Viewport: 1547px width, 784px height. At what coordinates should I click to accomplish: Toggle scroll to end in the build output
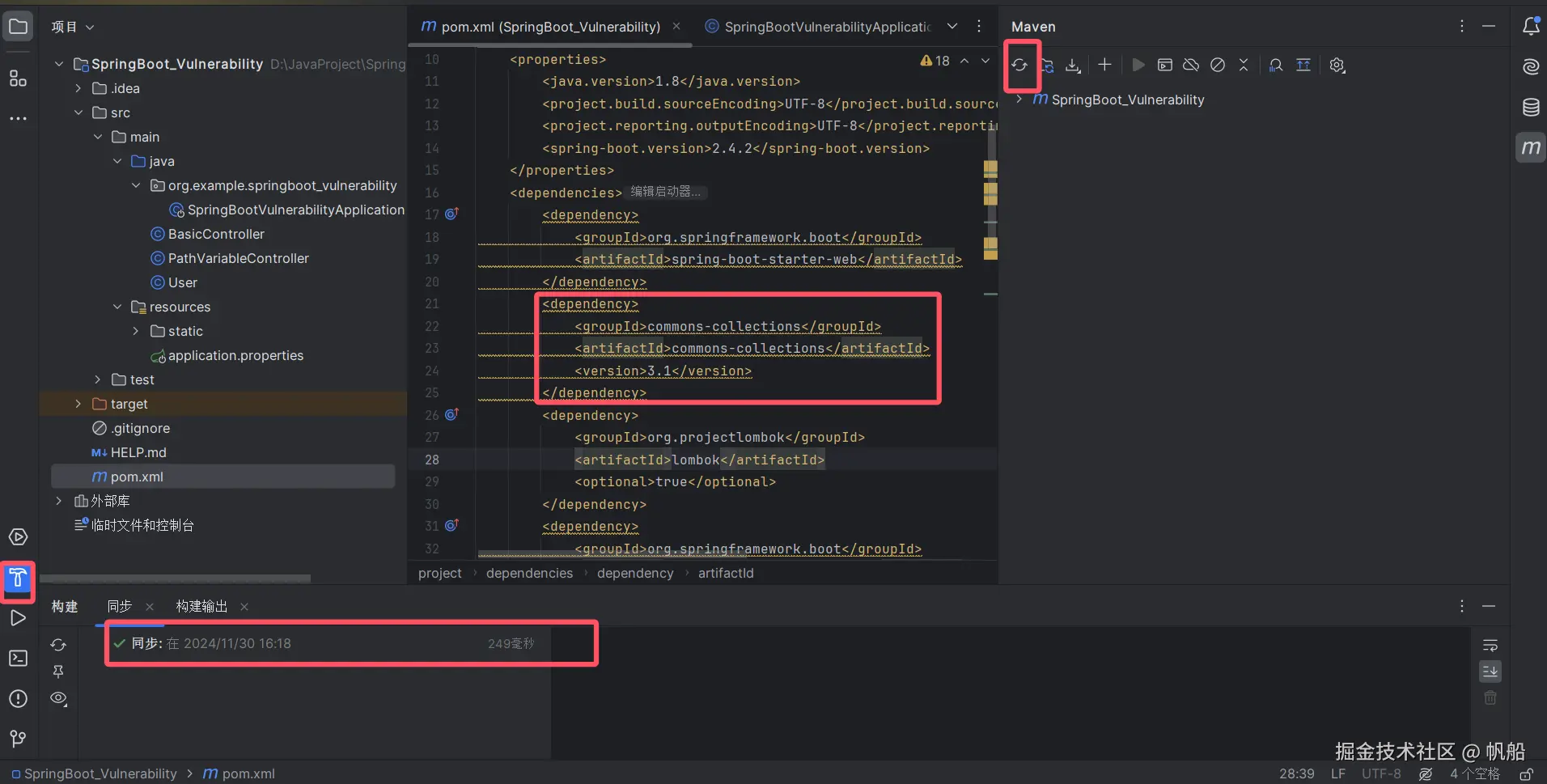1490,672
